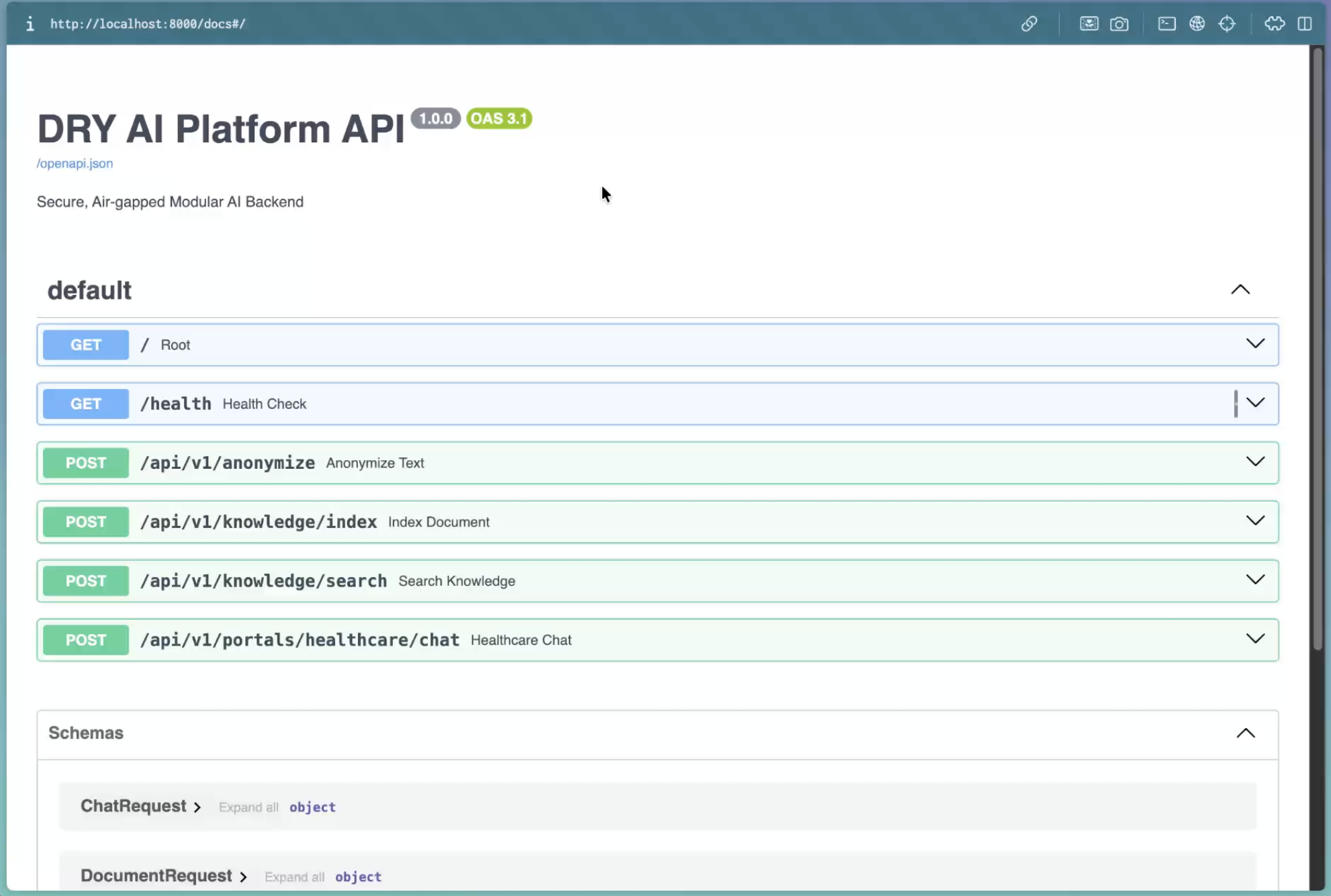Viewport: 1331px width, 896px height.
Task: Click Expand all next to DocumentRequest
Action: [x=294, y=877]
